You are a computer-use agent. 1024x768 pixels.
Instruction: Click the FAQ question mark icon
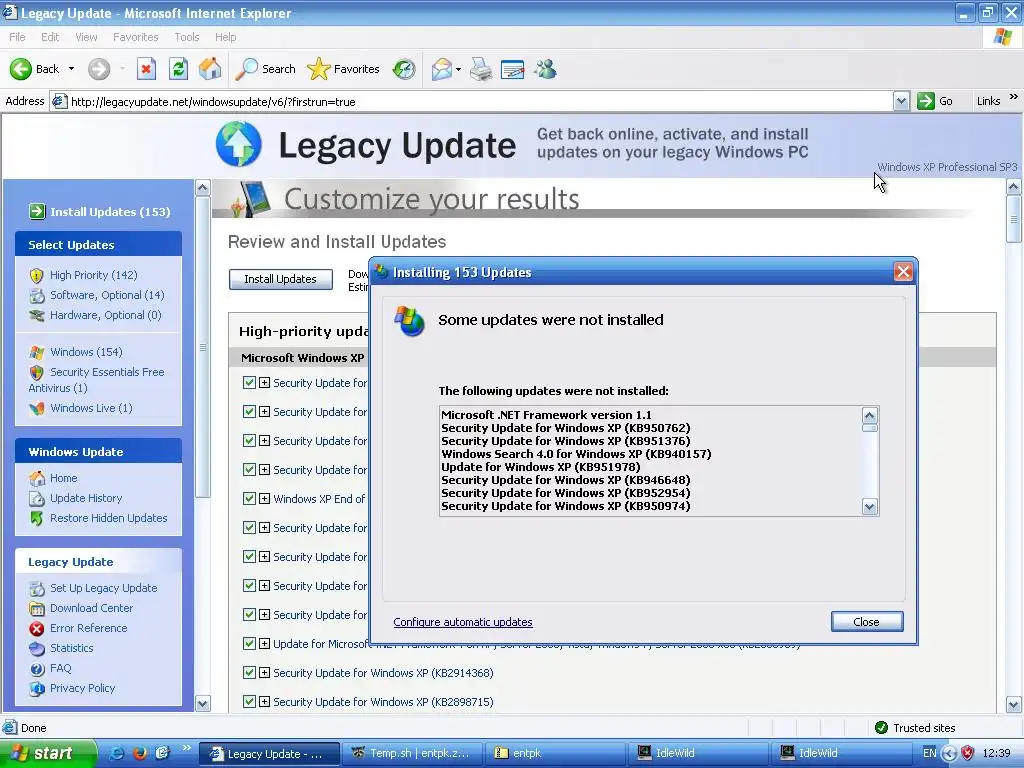pos(37,669)
